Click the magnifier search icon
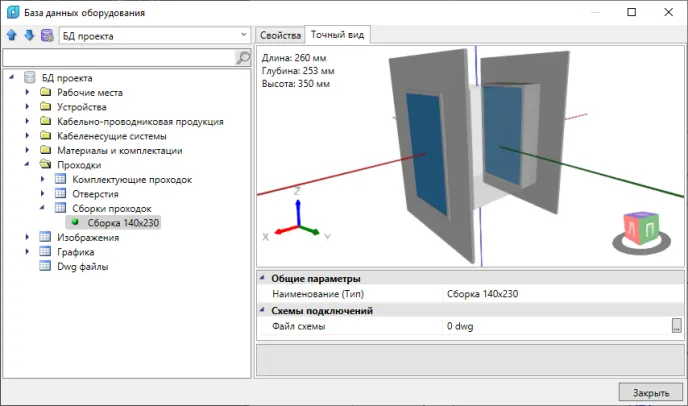The image size is (688, 406). tap(242, 58)
